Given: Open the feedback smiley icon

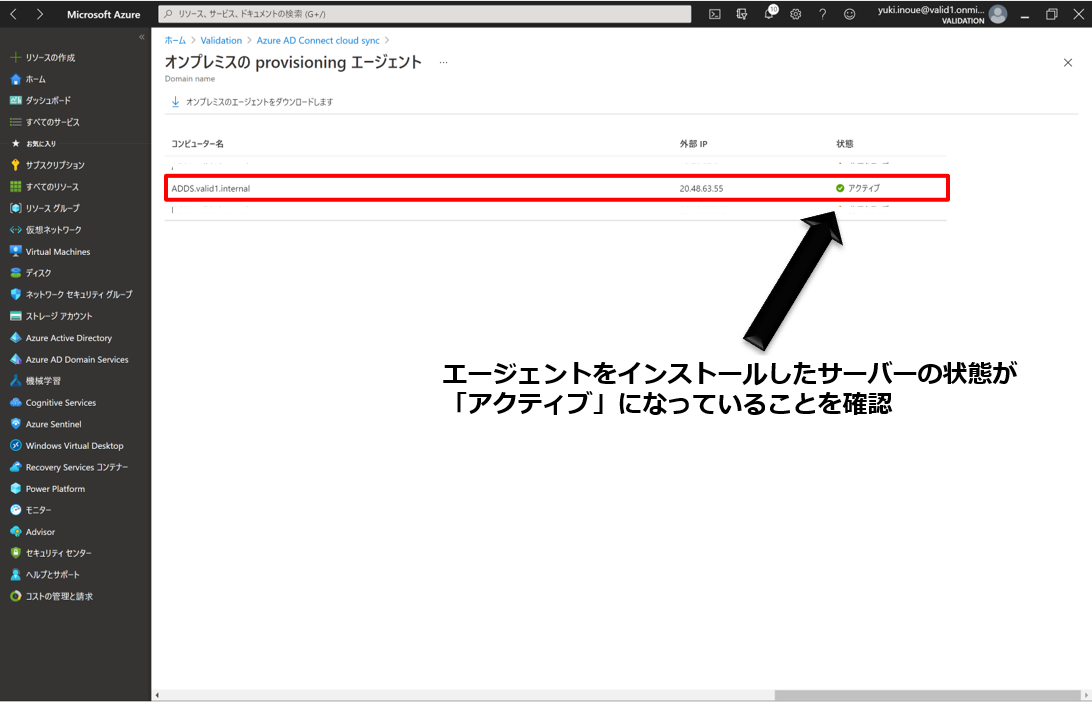Looking at the screenshot, I should click(850, 14).
